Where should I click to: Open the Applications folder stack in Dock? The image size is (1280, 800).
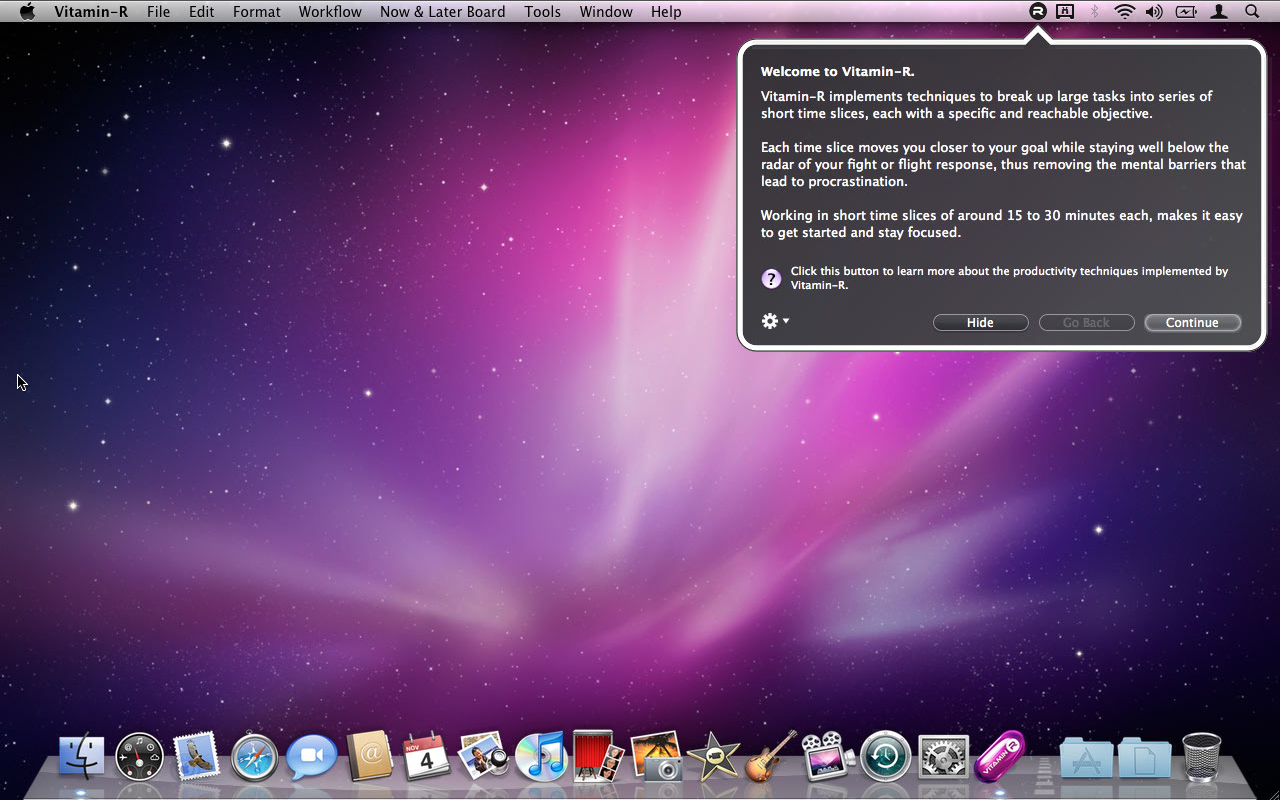pyautogui.click(x=1087, y=758)
